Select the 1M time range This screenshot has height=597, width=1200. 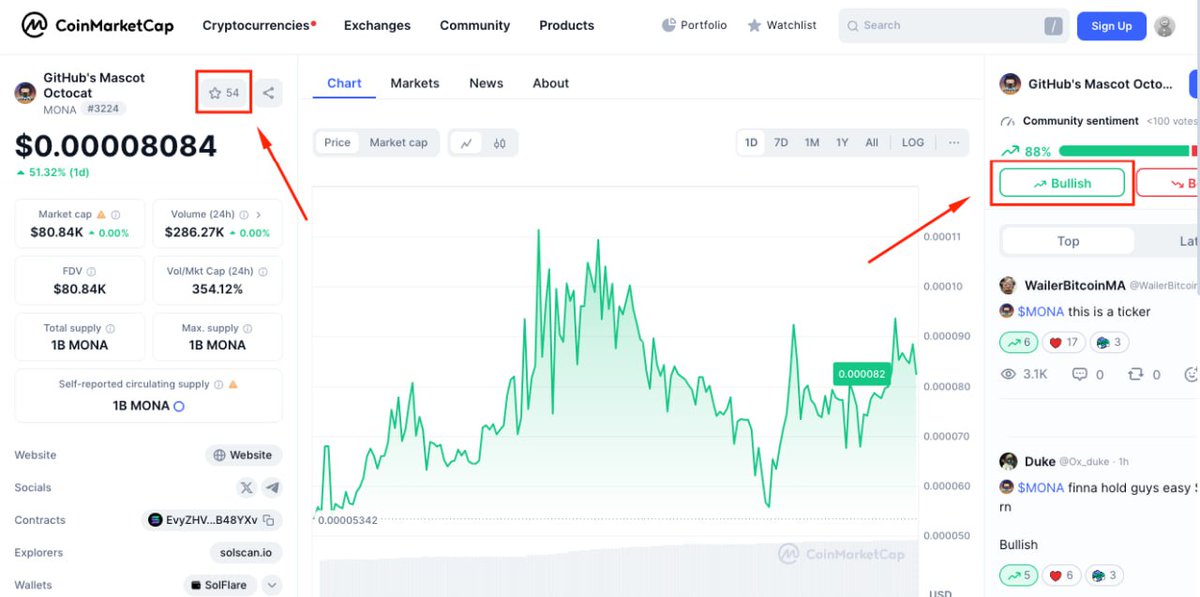click(x=812, y=143)
